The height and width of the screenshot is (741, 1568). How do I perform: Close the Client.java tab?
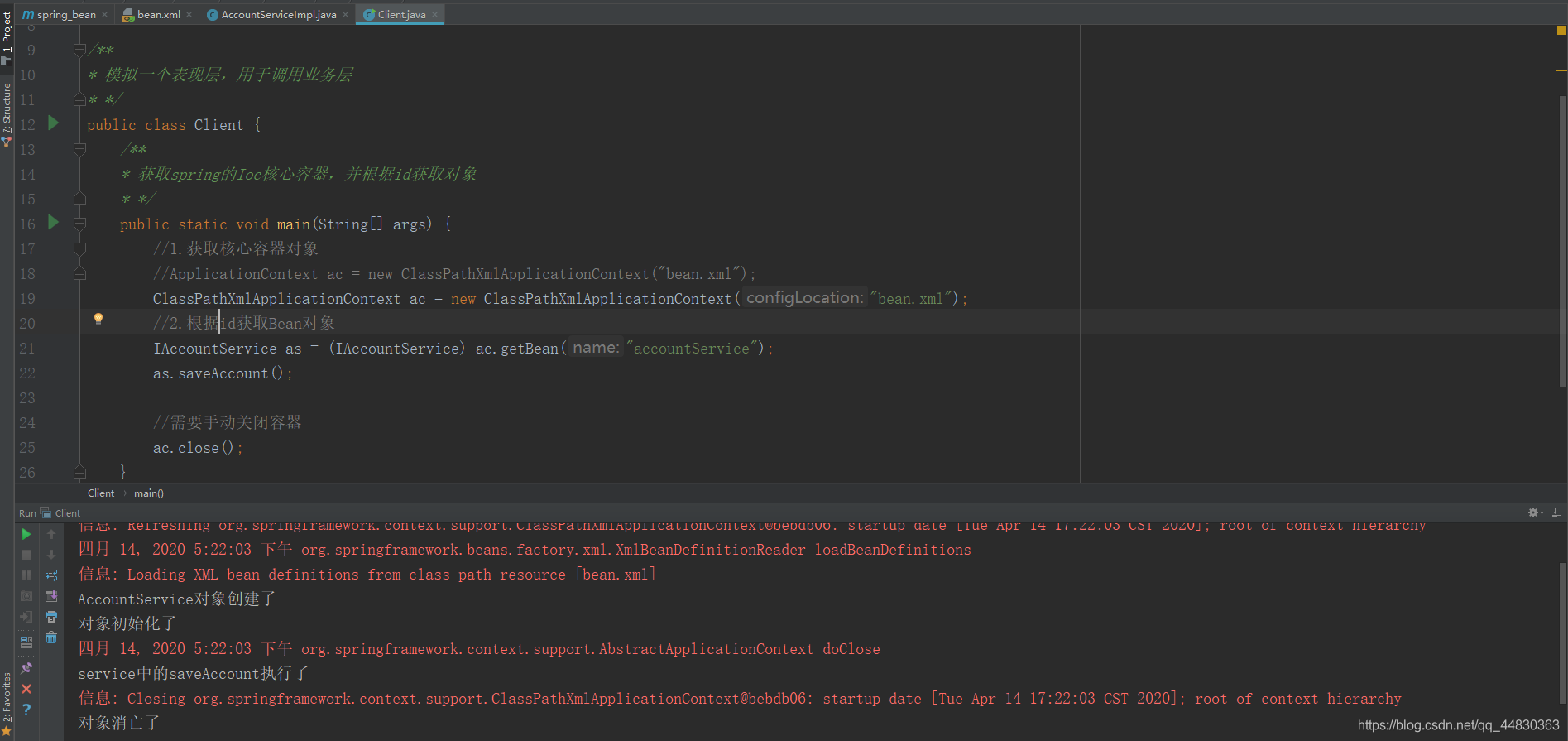434,15
